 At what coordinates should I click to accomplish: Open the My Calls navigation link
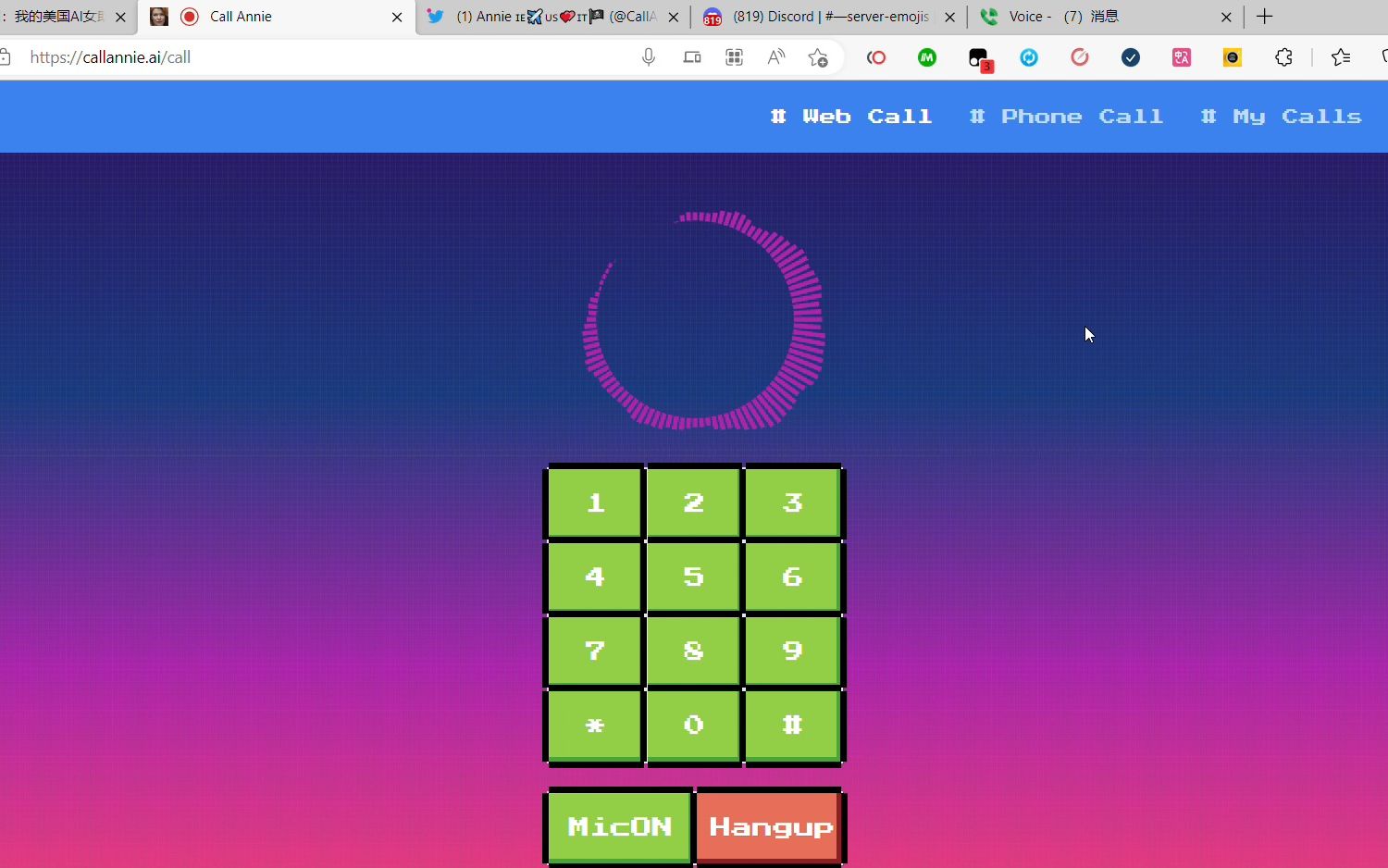[1282, 117]
